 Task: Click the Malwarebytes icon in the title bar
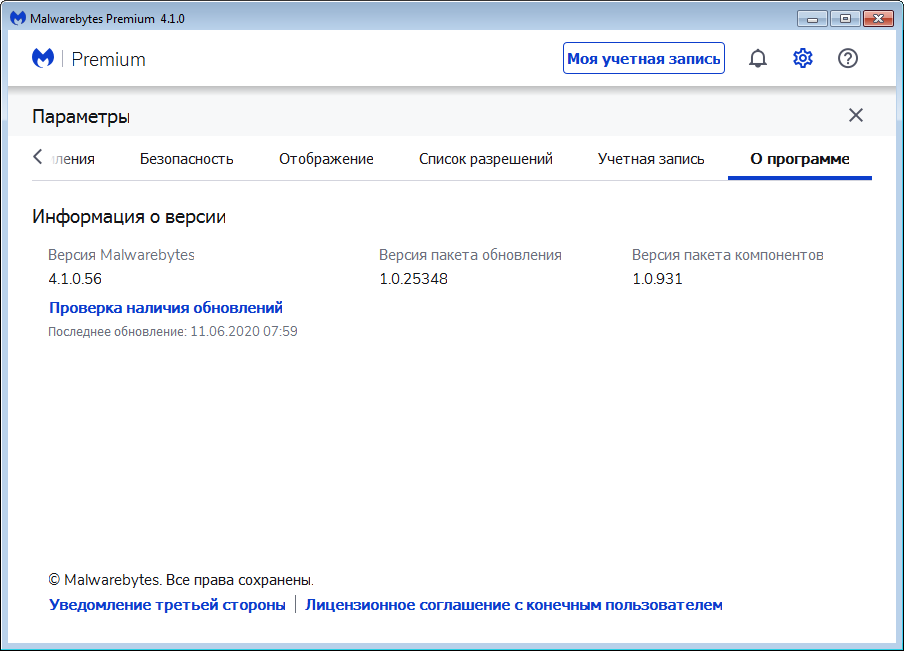(17, 19)
